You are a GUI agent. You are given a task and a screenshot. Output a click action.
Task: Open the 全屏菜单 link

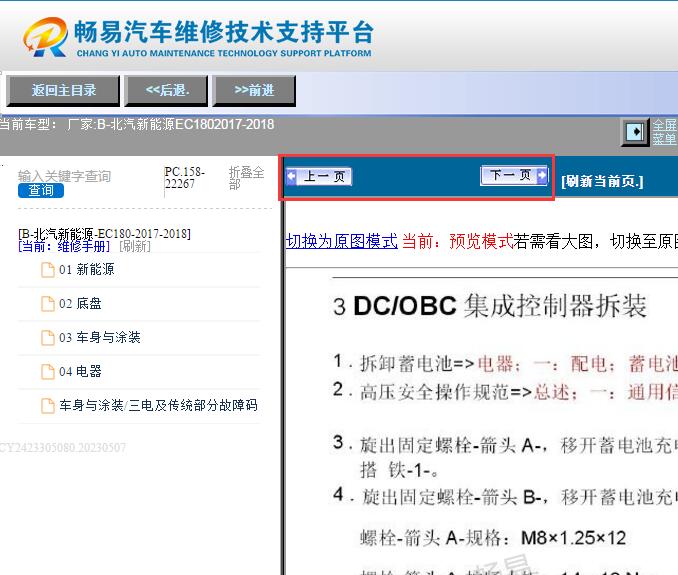tap(665, 132)
